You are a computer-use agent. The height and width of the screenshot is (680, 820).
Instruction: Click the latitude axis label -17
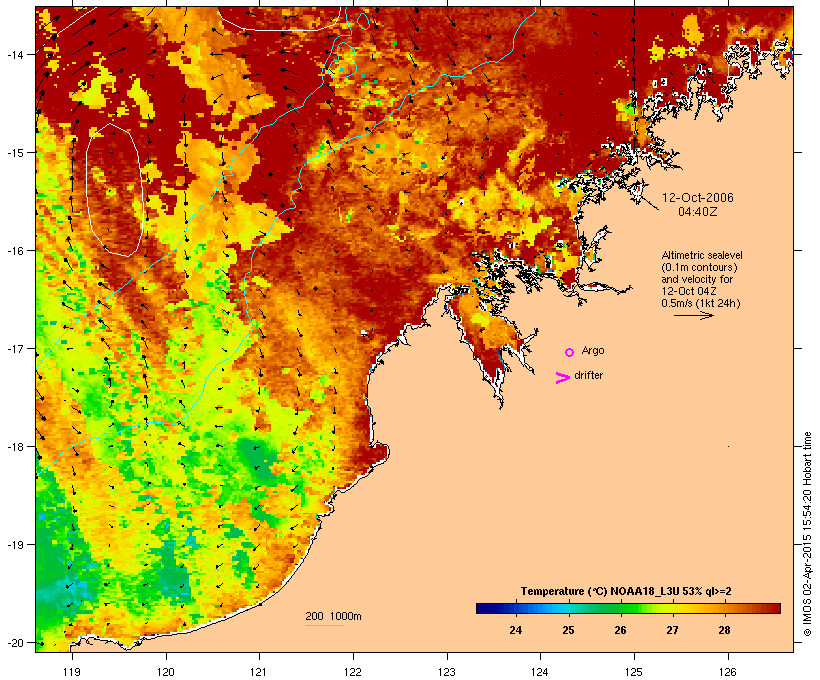point(14,348)
